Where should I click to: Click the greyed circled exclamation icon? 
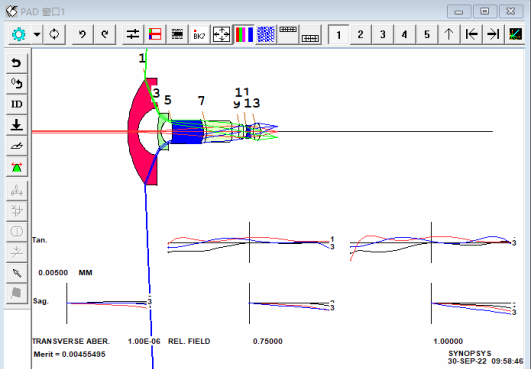click(17, 232)
